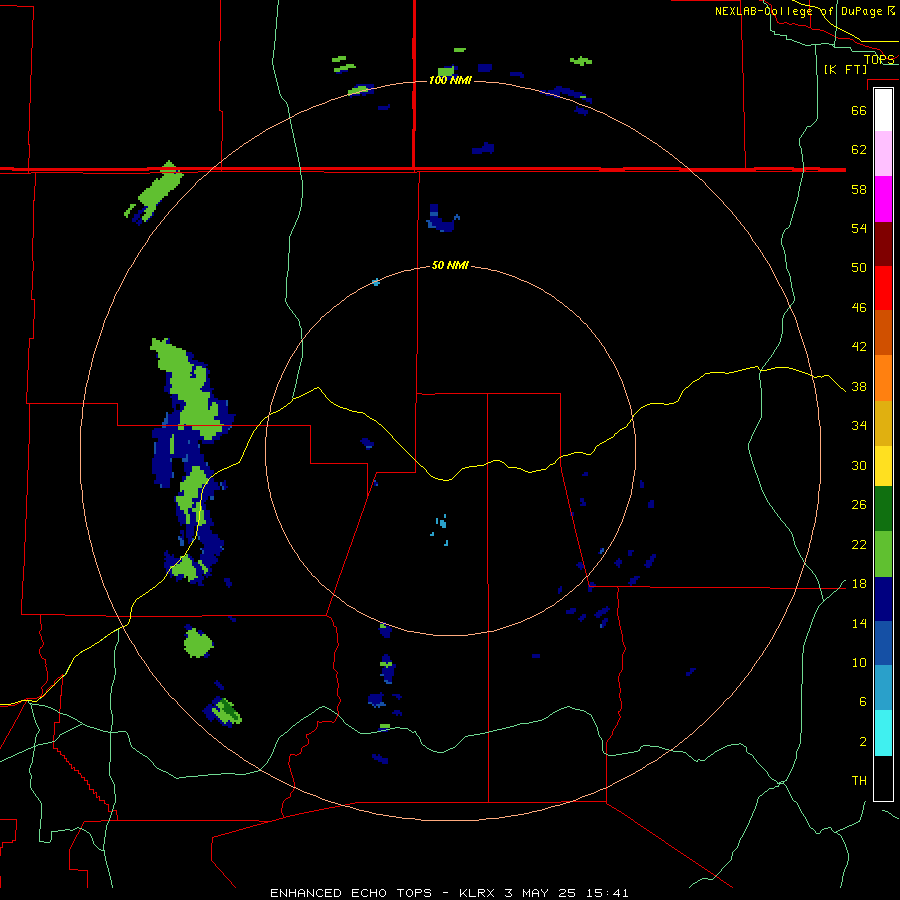The height and width of the screenshot is (900, 900).
Task: Click the legend value 22
Action: click(859, 545)
